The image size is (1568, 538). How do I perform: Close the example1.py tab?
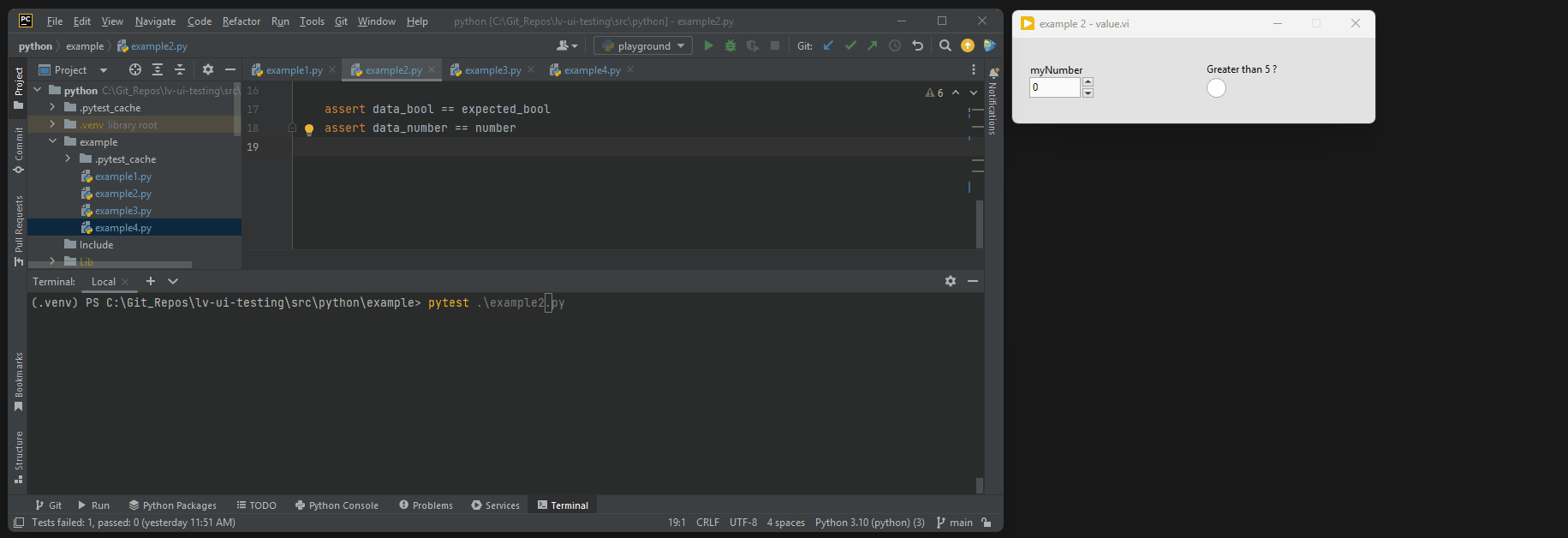pos(332,70)
